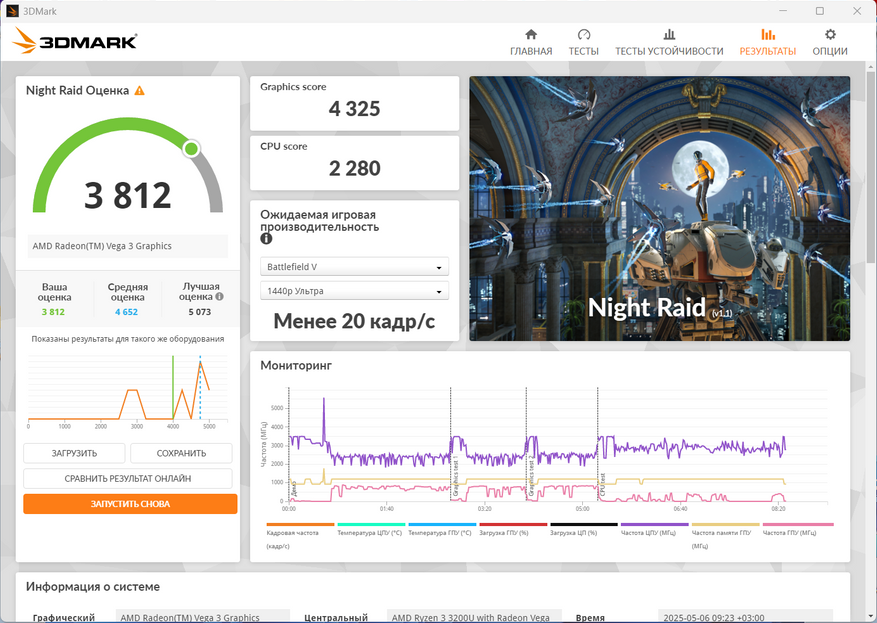Click the score gauge knob indicator
Image resolution: width=877 pixels, height=623 pixels.
click(x=191, y=149)
